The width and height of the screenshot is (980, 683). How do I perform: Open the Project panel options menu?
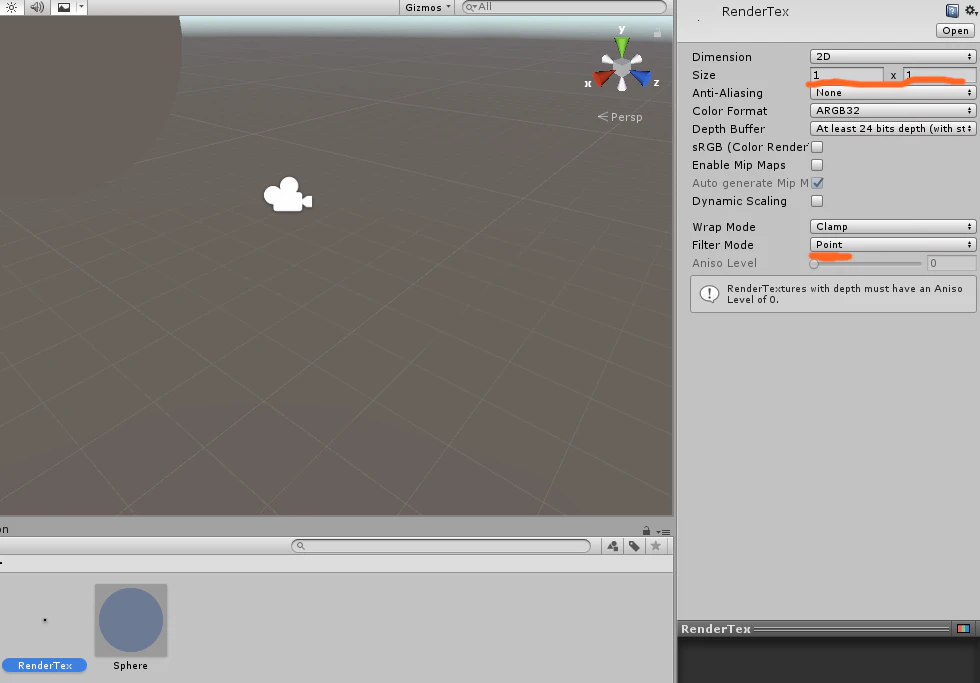coord(663,532)
